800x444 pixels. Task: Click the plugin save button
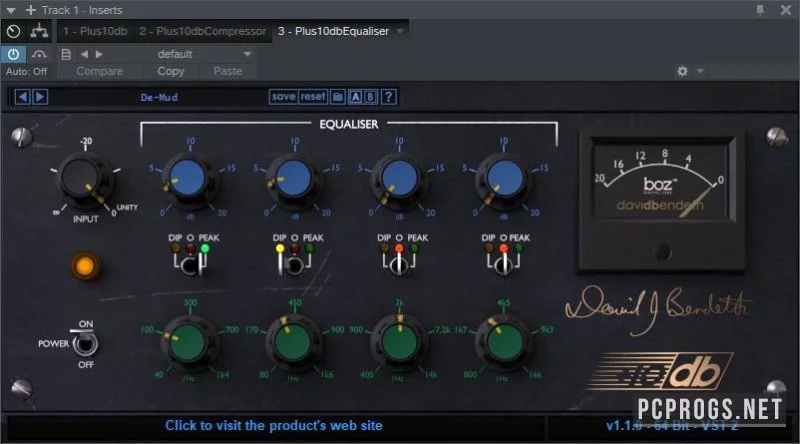point(283,97)
